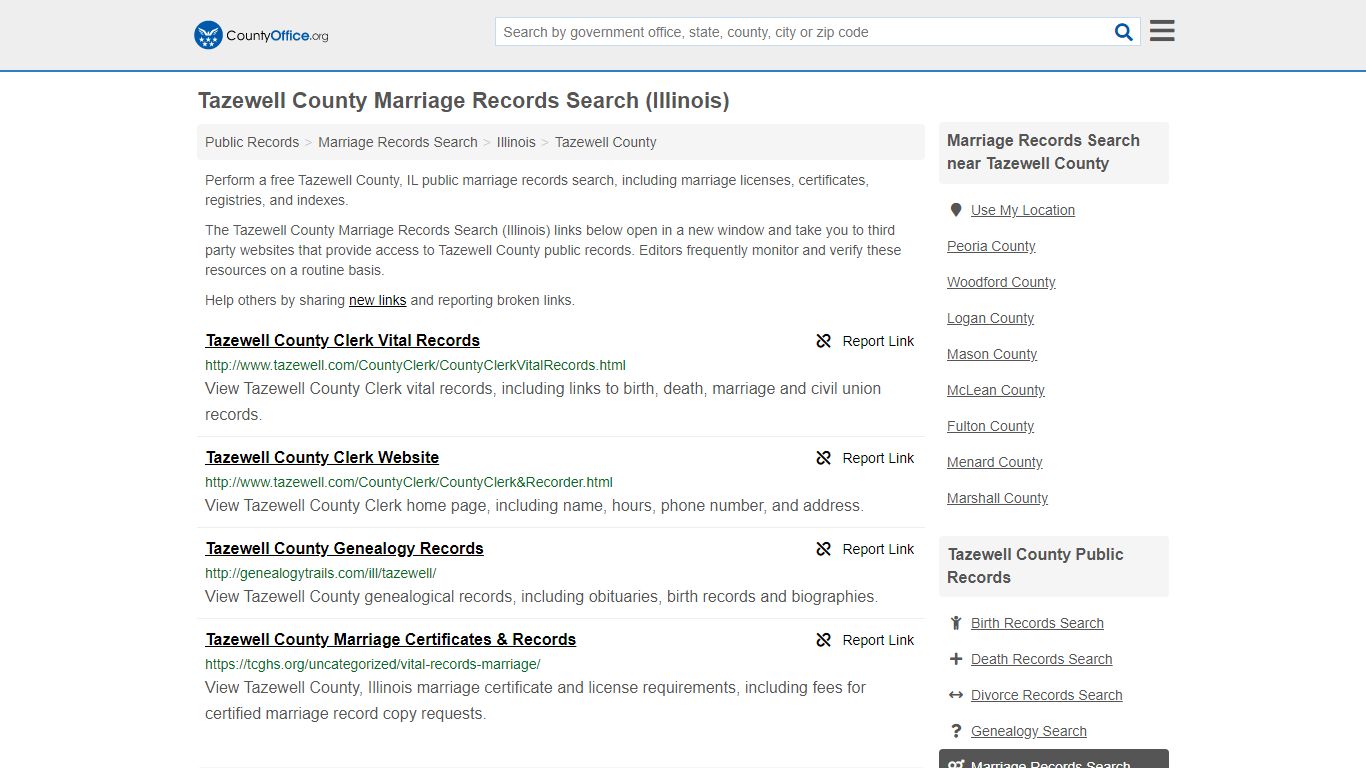This screenshot has height=768, width=1366.
Task: Open the Marriage Records Search panel
Action: click(1049, 762)
